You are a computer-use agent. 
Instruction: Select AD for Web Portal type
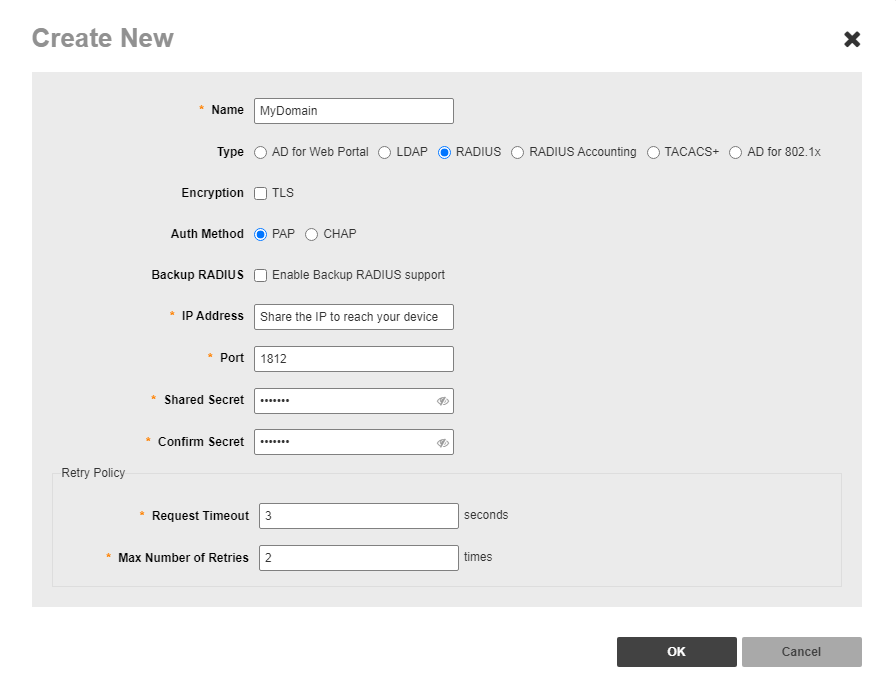[261, 153]
